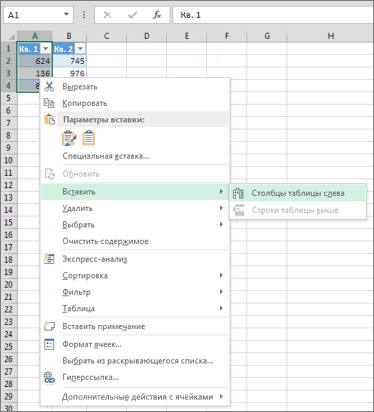Select Очистить содержимое menu entry

click(135, 241)
